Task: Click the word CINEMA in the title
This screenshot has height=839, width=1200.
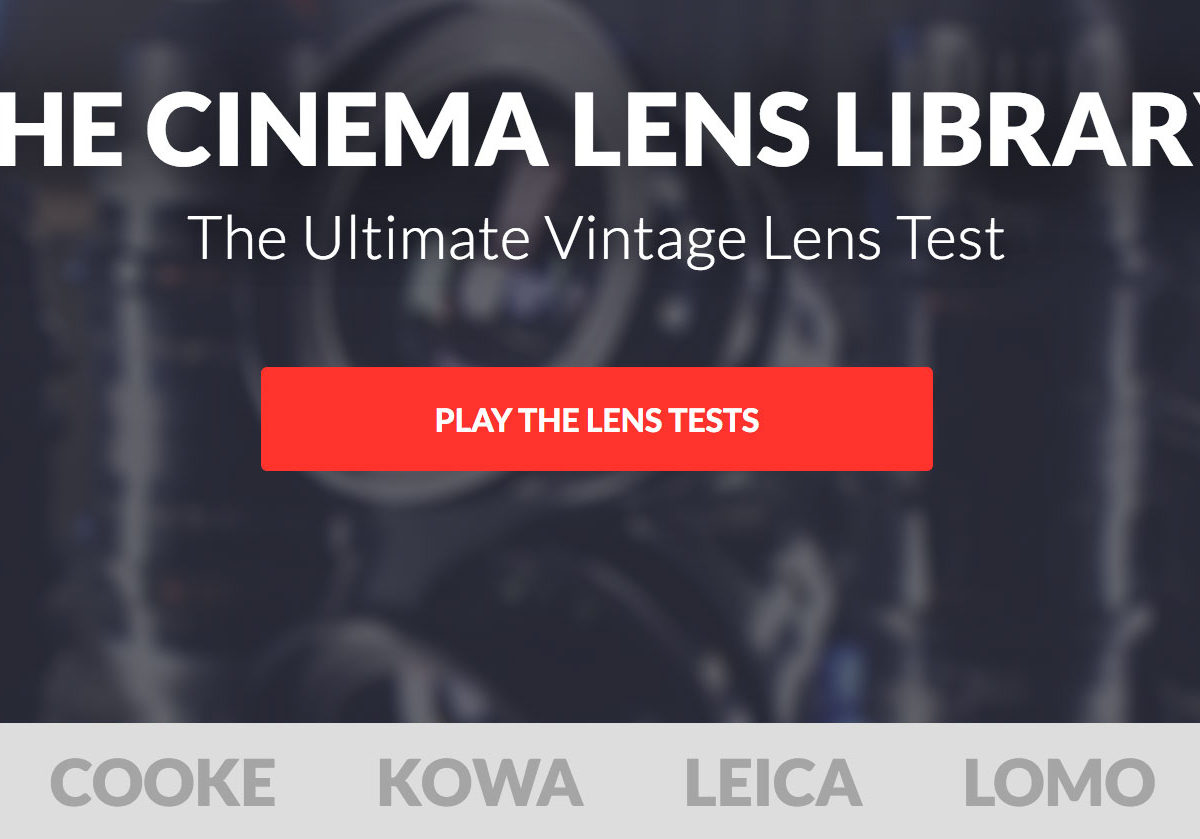Action: tap(365, 130)
